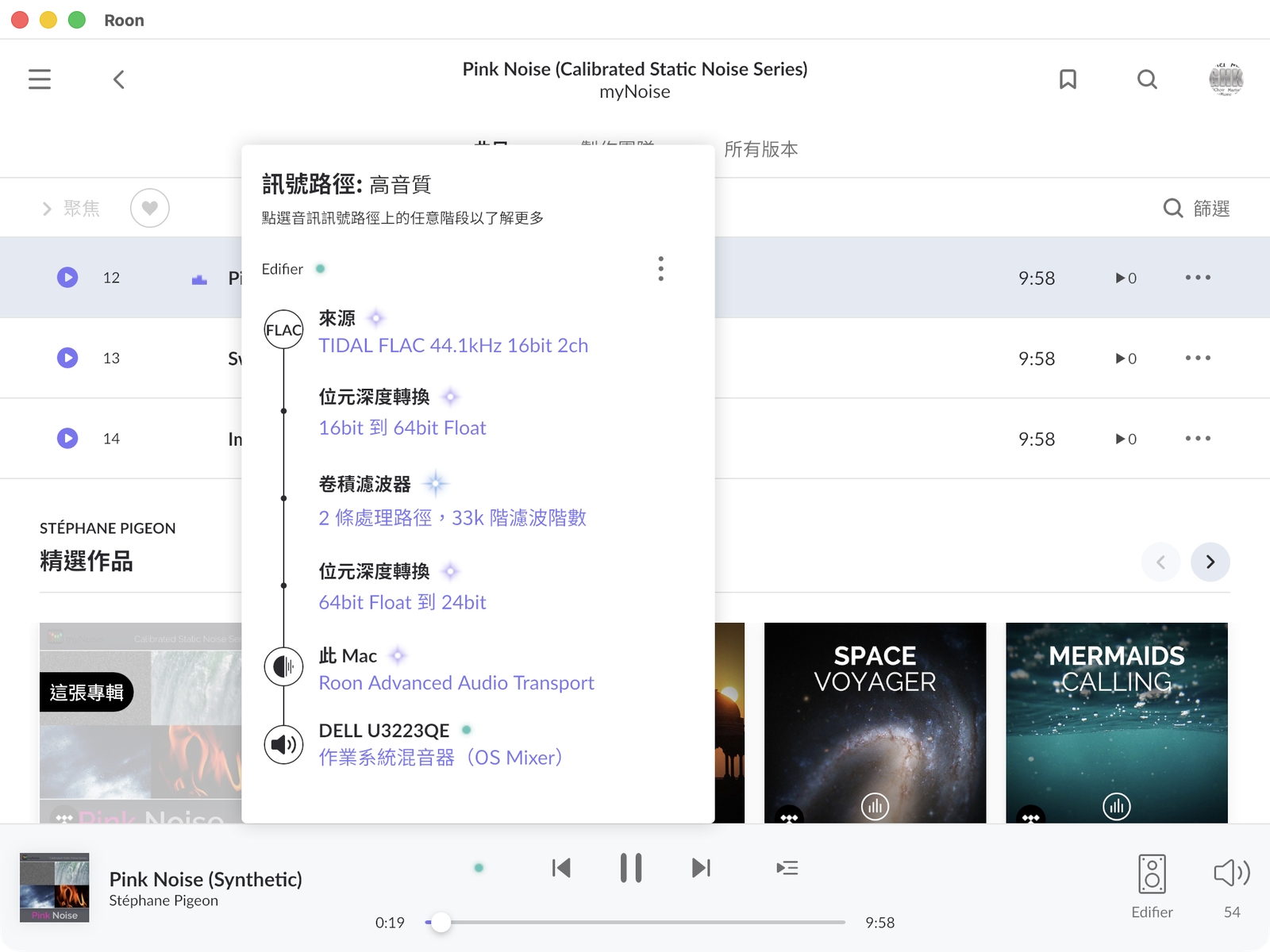The image size is (1270, 952).
Task: Play track 14
Action: pos(67,438)
